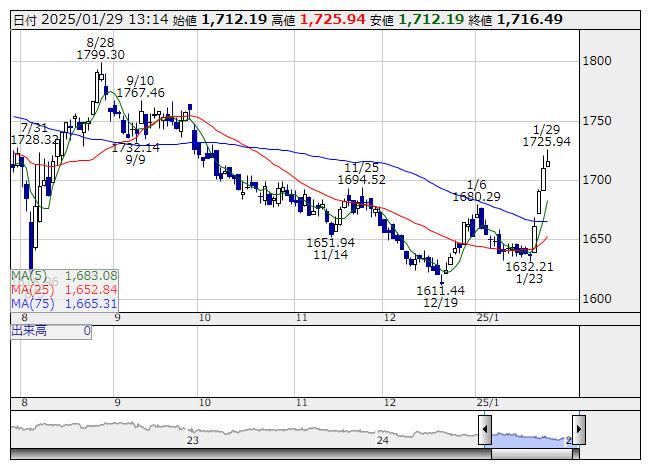The width and height of the screenshot is (653, 470).
Task: Click the right range handle arrow
Action: 579,430
